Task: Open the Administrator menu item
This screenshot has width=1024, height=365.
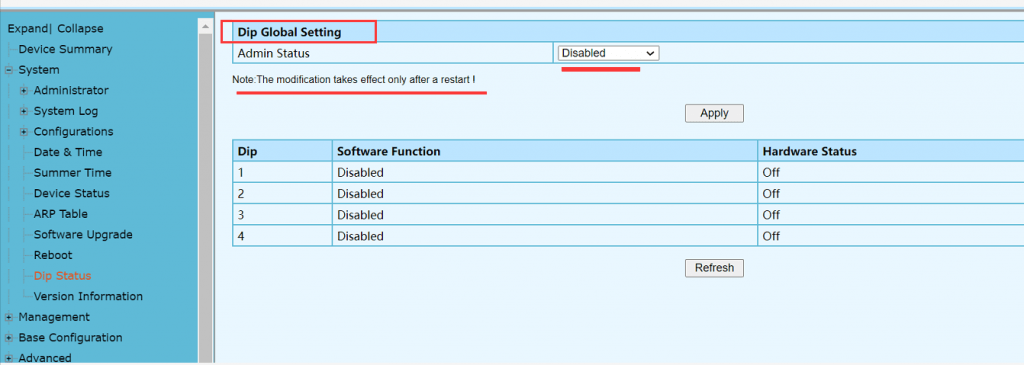Action: coord(71,91)
